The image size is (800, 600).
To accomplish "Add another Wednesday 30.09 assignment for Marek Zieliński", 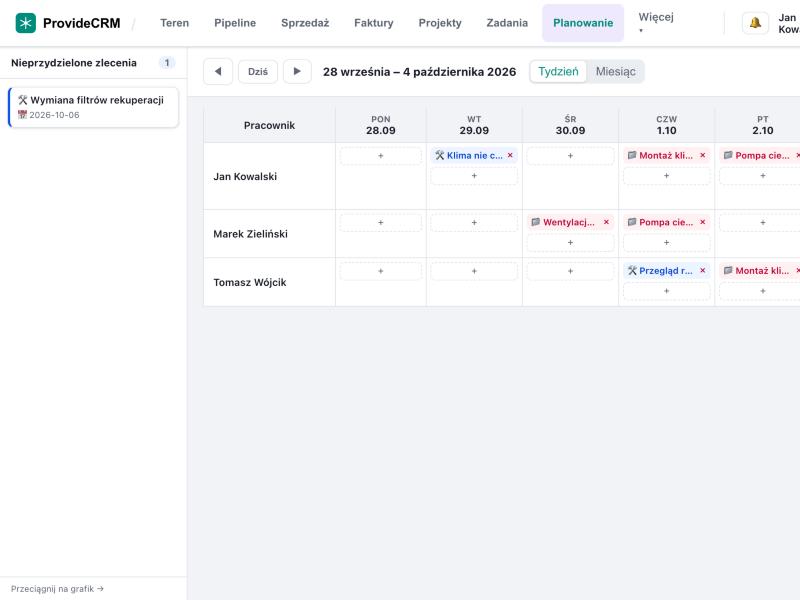I will [570, 242].
